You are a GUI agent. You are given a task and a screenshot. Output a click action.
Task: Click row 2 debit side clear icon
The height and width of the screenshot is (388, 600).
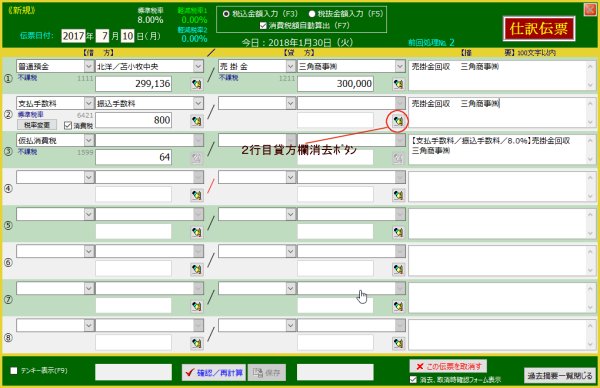click(197, 121)
